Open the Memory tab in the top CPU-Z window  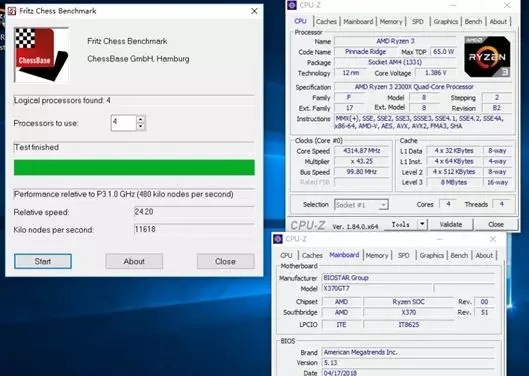[391, 22]
